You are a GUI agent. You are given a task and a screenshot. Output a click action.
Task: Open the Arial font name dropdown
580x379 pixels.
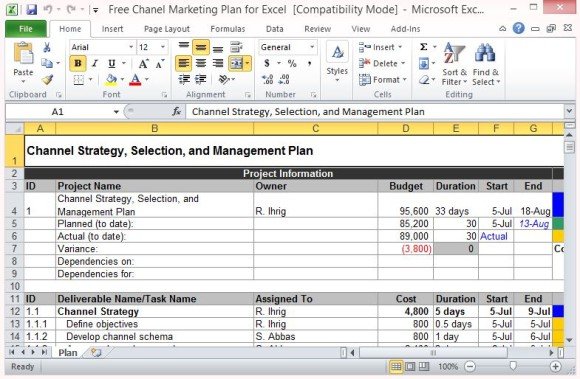102,47
